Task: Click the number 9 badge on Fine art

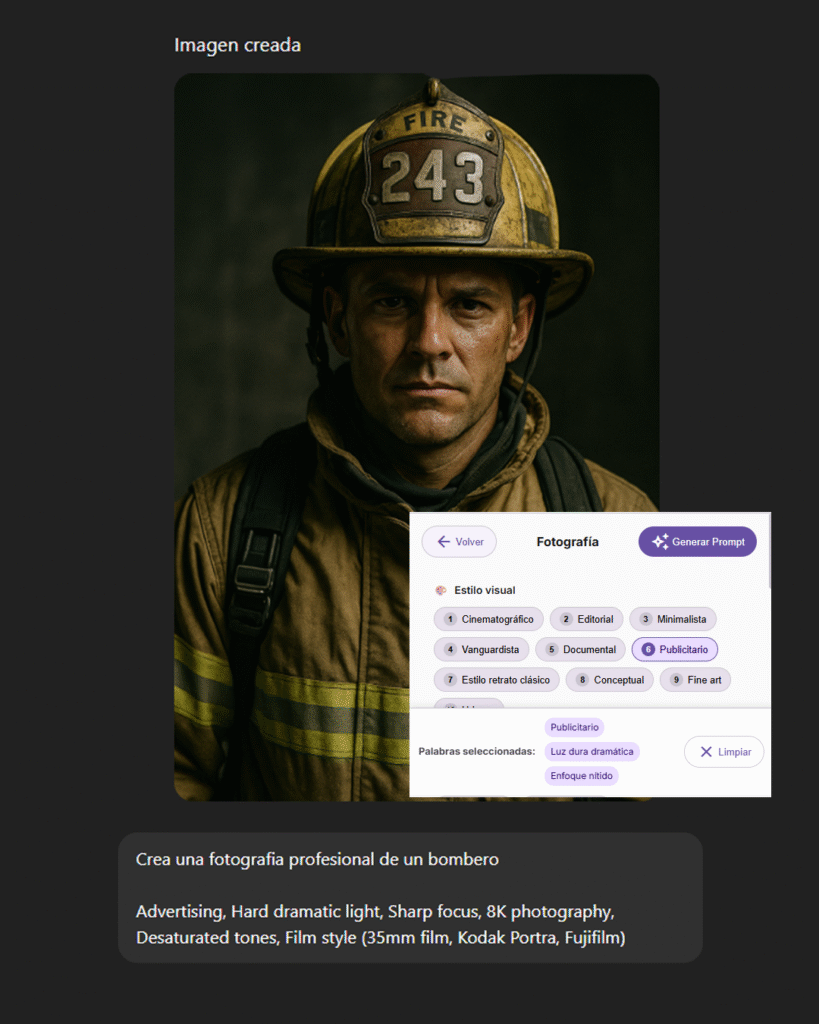Action: tap(676, 680)
